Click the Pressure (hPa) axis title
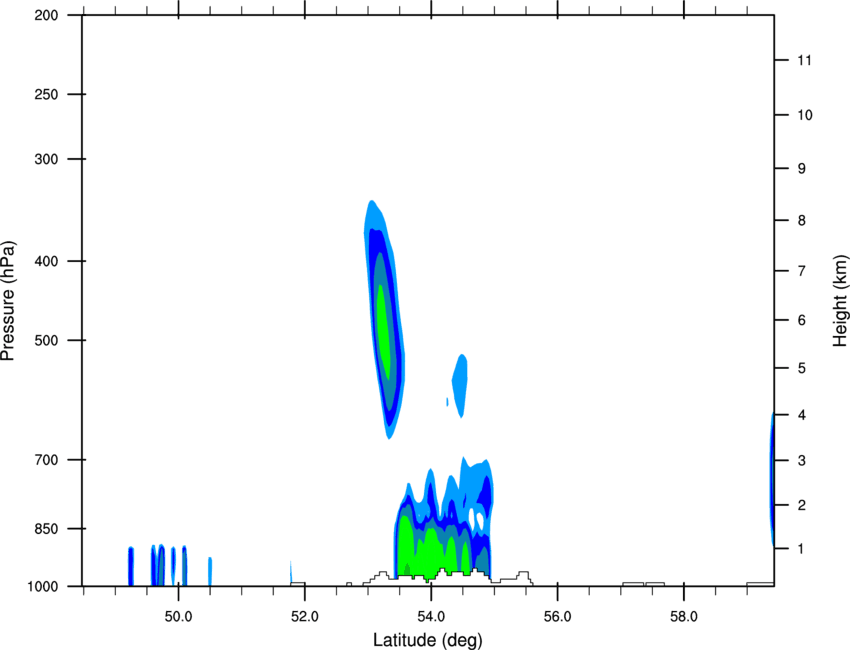The width and height of the screenshot is (850, 650). coord(8,301)
